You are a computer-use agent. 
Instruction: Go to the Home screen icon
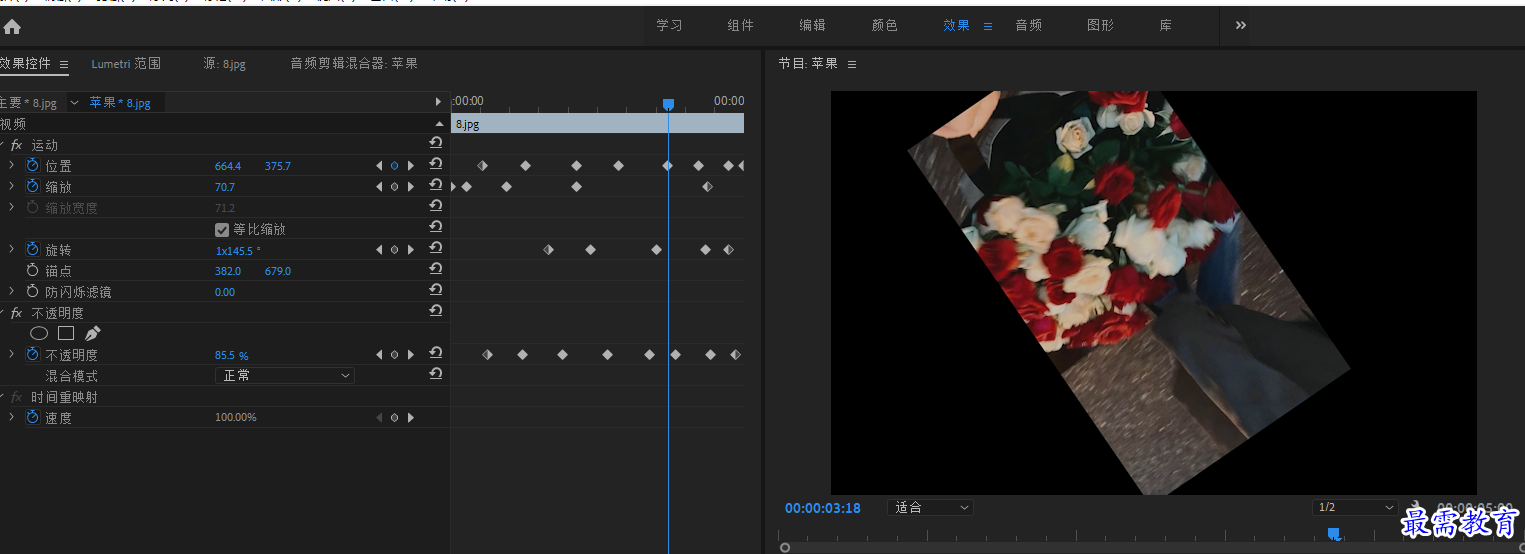coord(12,27)
